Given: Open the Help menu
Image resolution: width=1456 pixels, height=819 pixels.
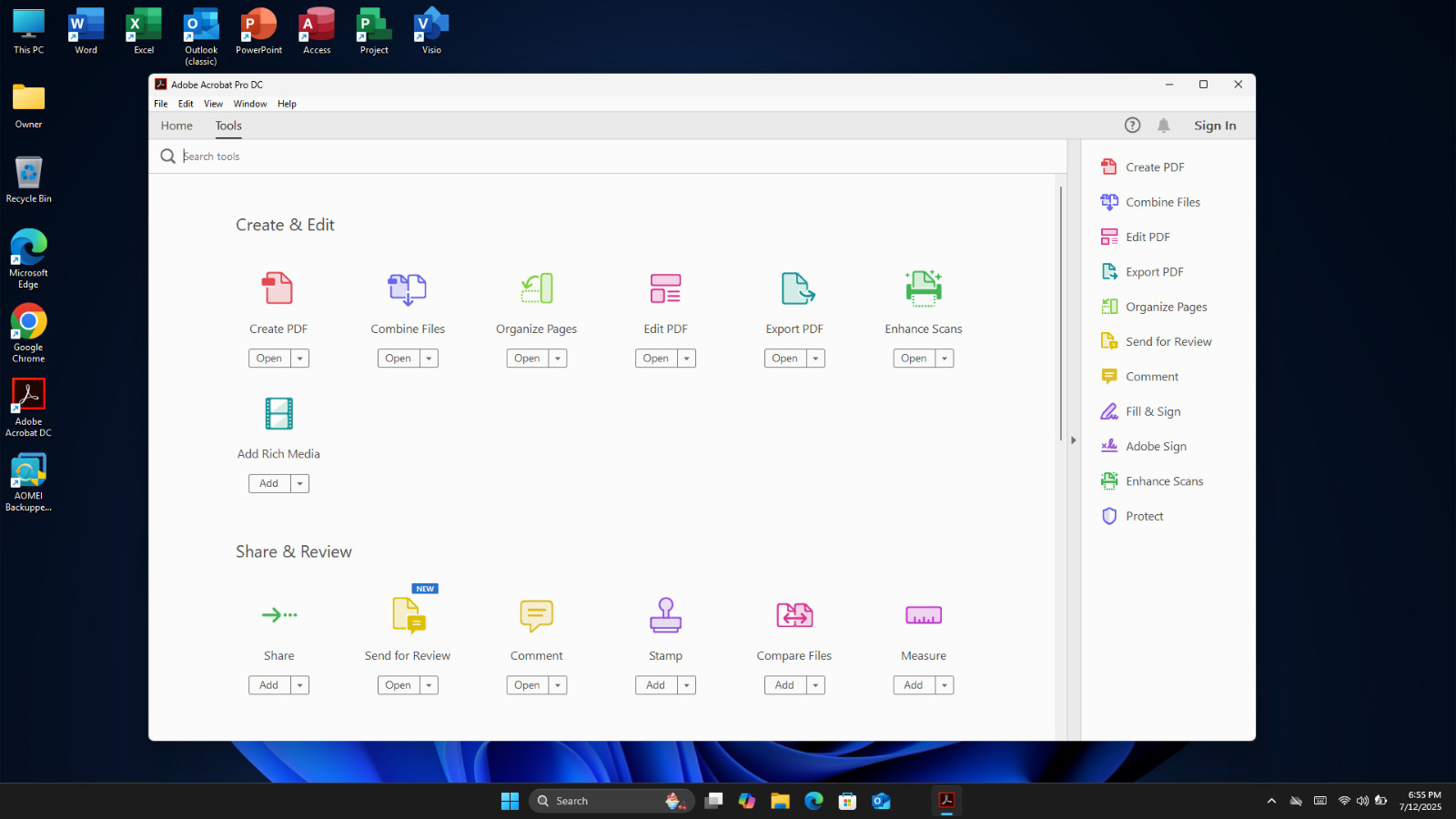Looking at the screenshot, I should point(287,104).
